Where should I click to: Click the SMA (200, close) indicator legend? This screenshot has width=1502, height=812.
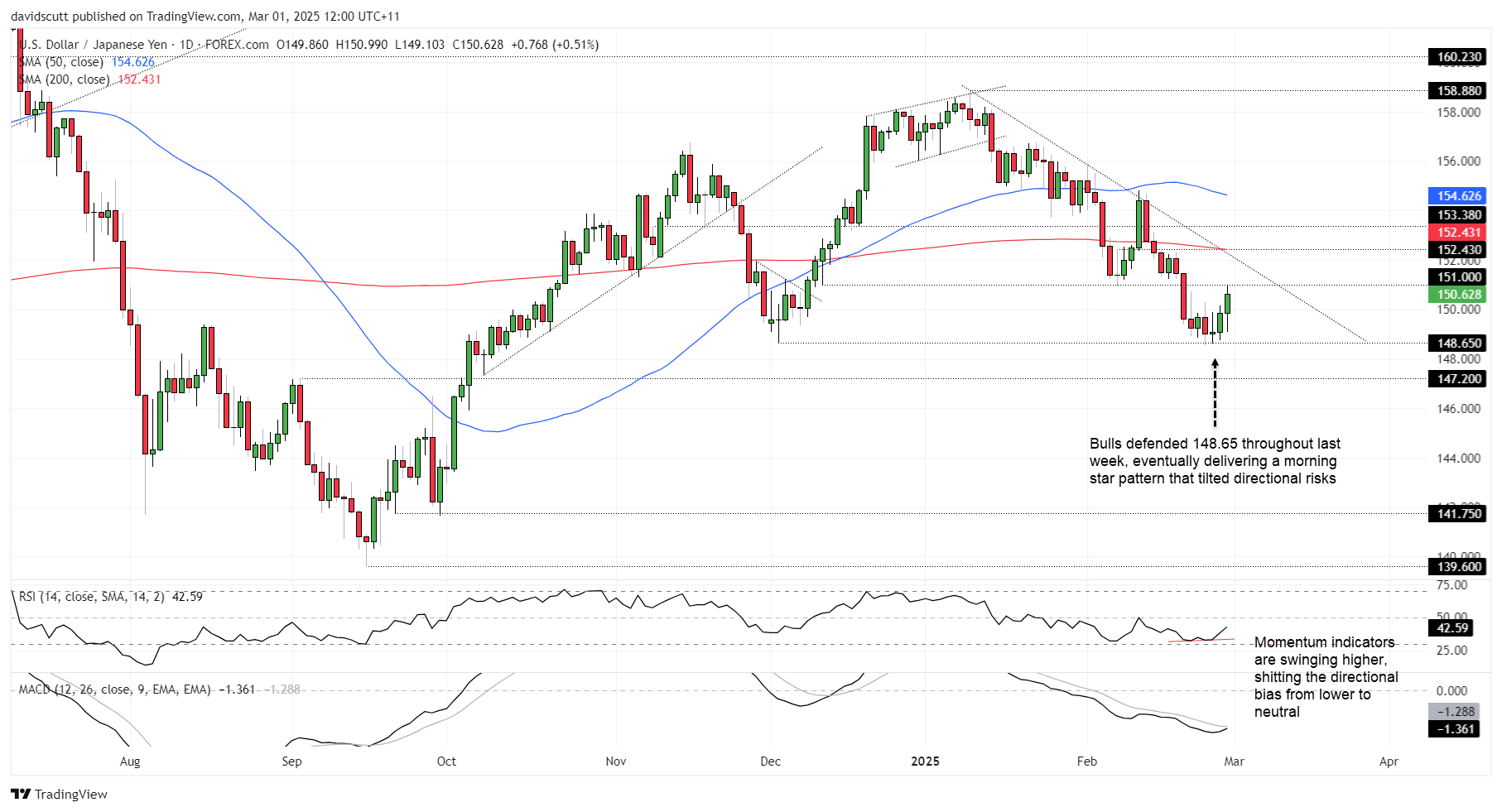pos(89,79)
